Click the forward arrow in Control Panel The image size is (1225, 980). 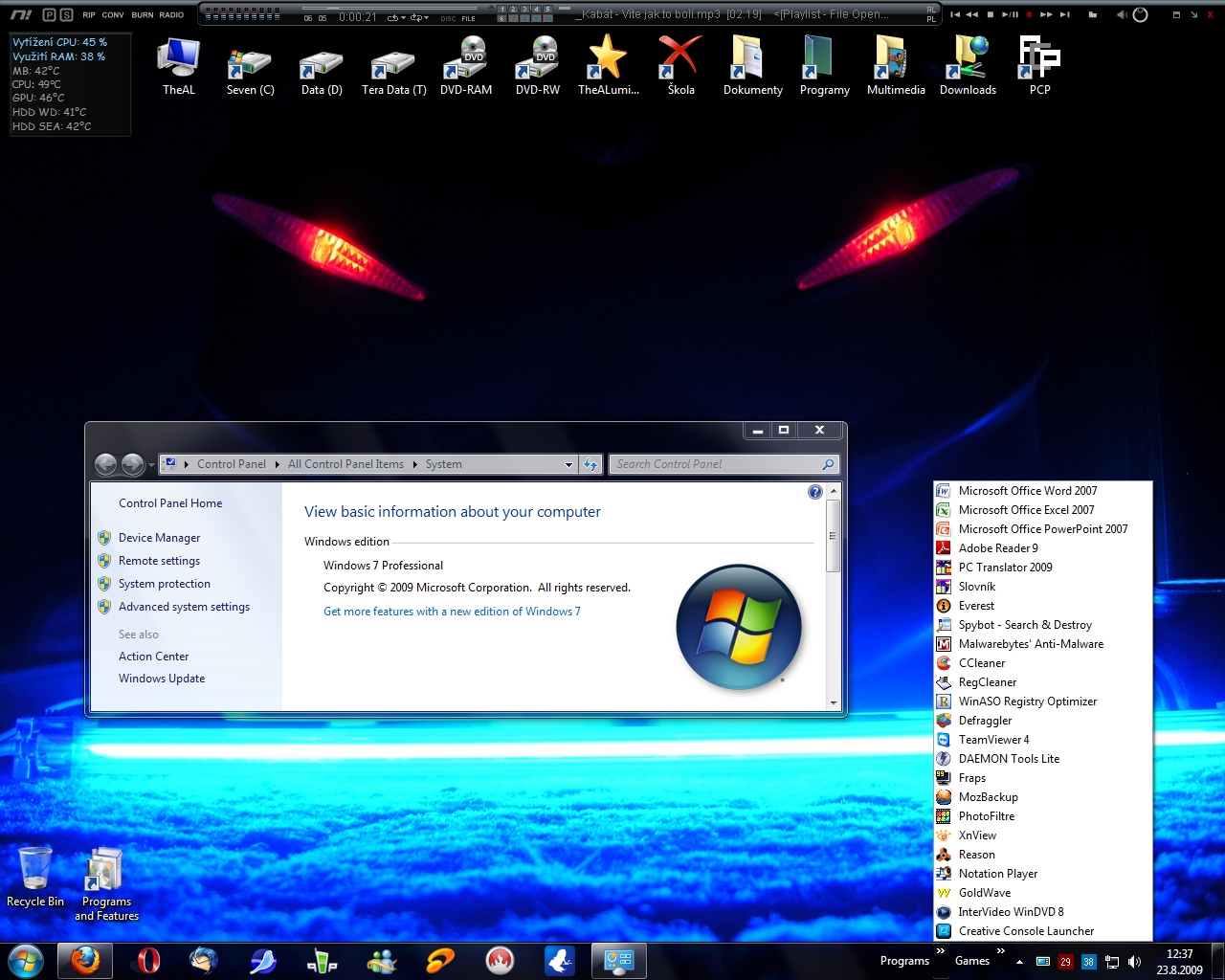pyautogui.click(x=133, y=464)
